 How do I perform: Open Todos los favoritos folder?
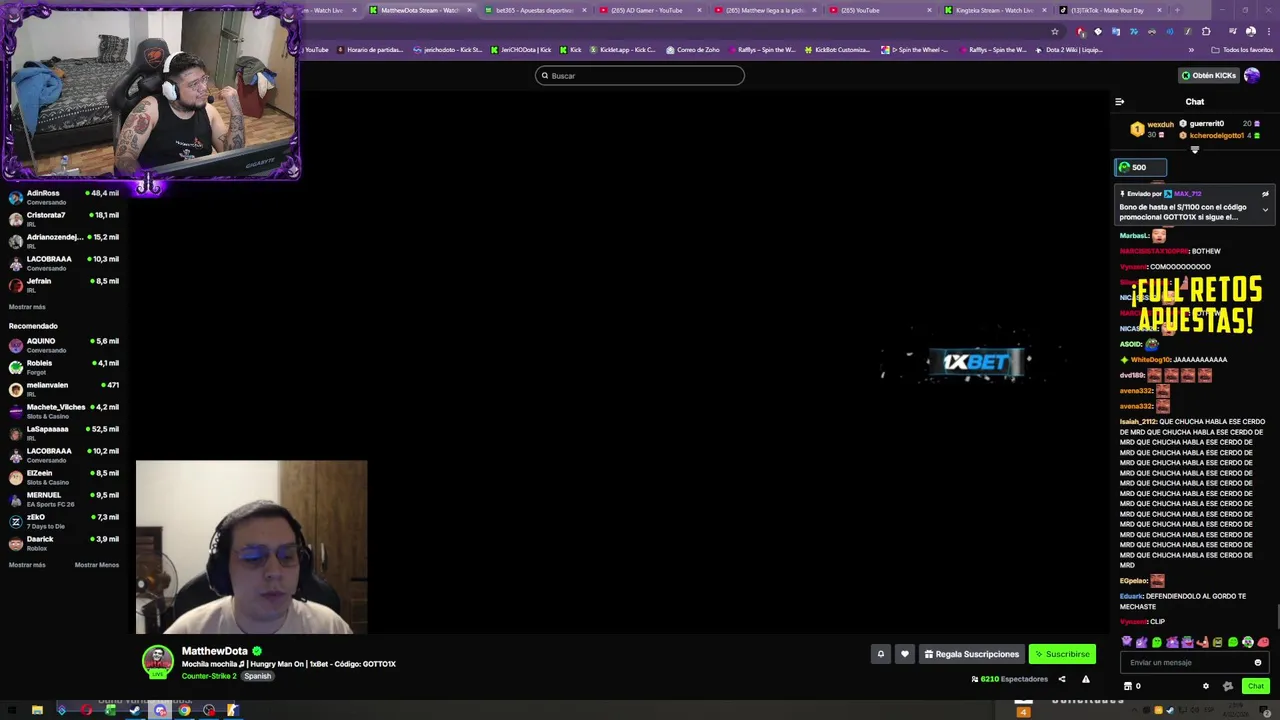1241,50
